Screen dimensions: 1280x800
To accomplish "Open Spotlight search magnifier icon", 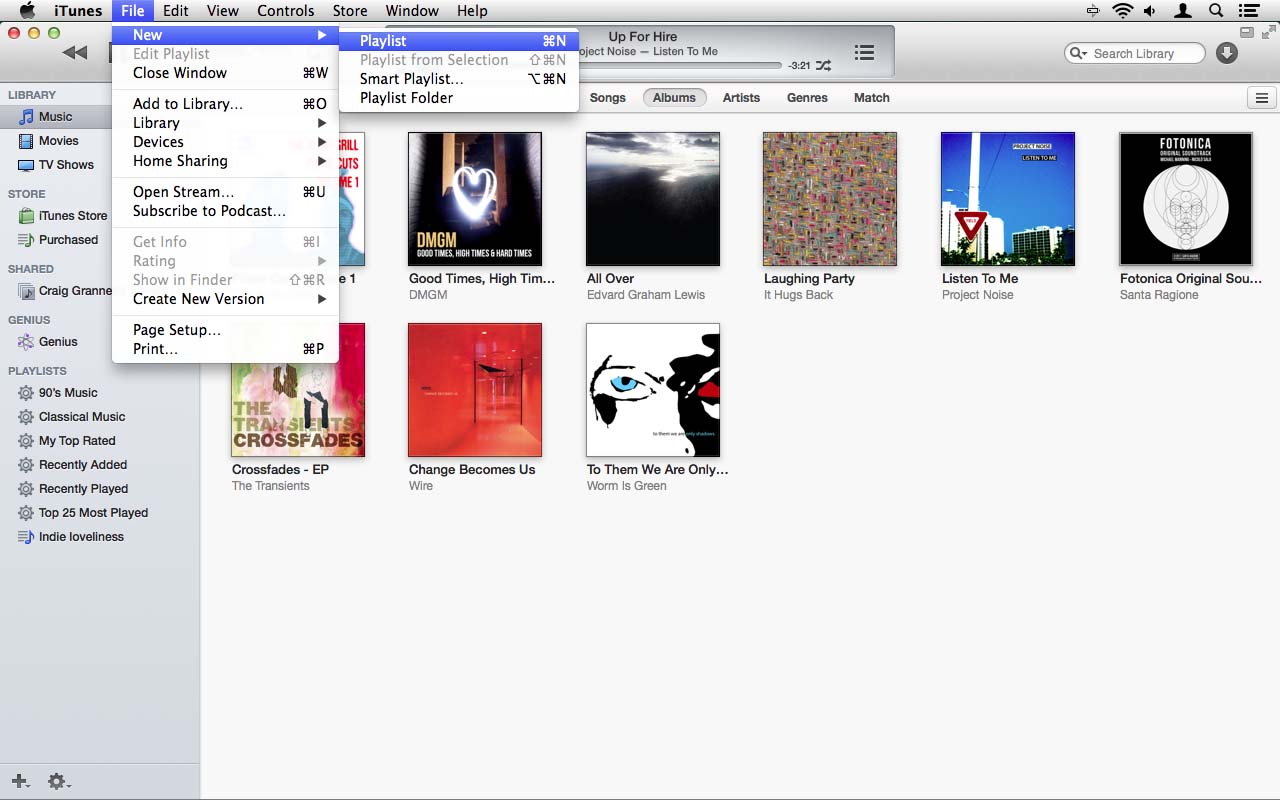I will (x=1216, y=11).
